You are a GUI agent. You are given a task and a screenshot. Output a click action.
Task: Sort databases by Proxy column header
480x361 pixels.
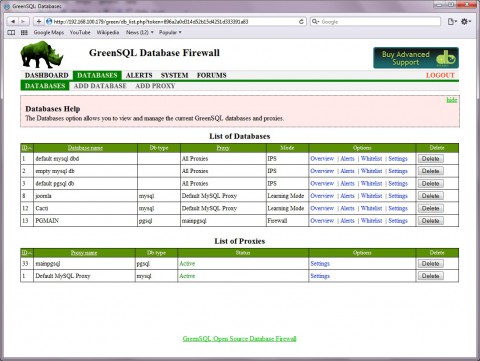[x=223, y=148]
